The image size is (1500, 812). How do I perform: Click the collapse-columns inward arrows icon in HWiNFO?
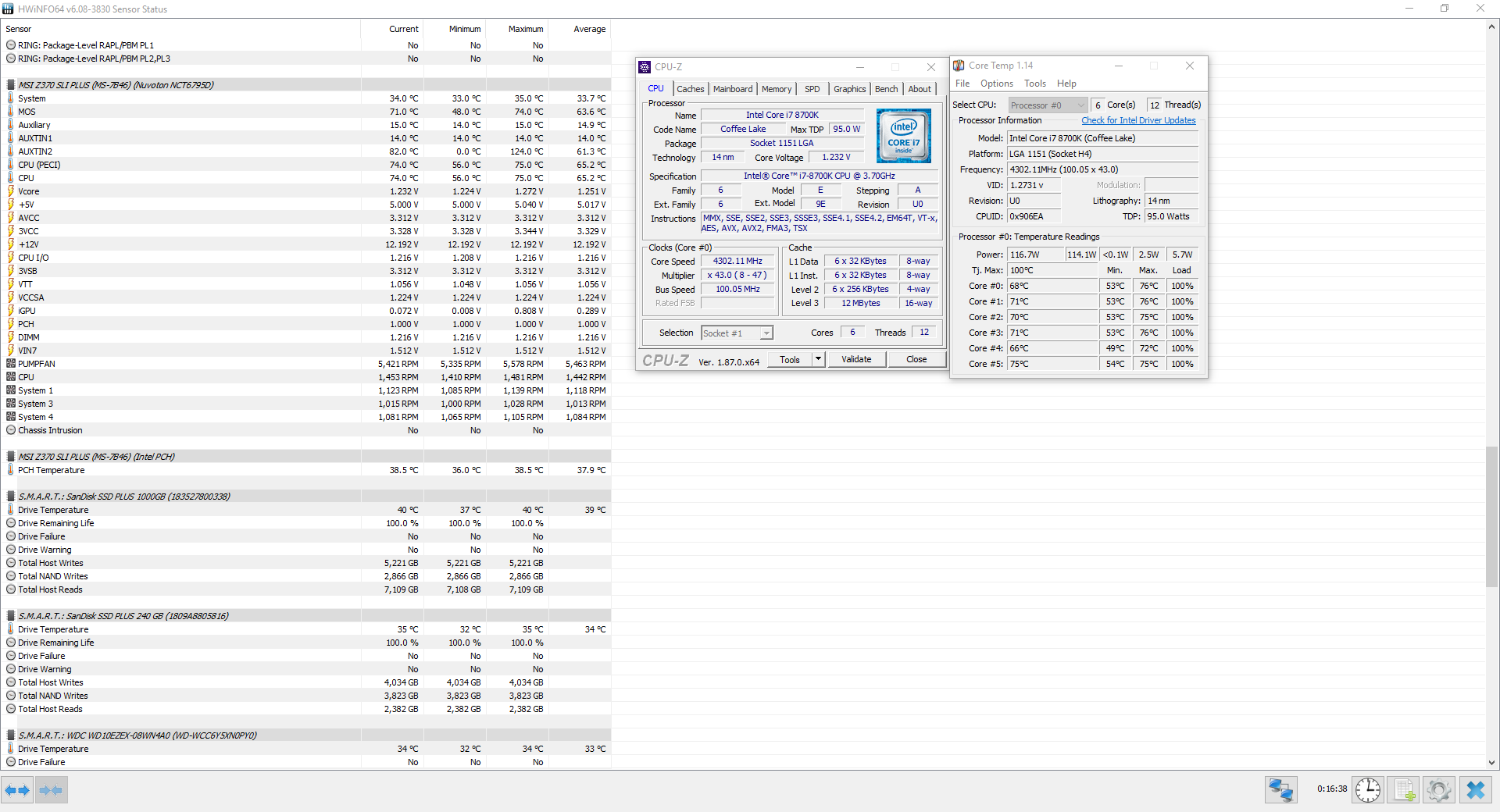tap(51, 790)
